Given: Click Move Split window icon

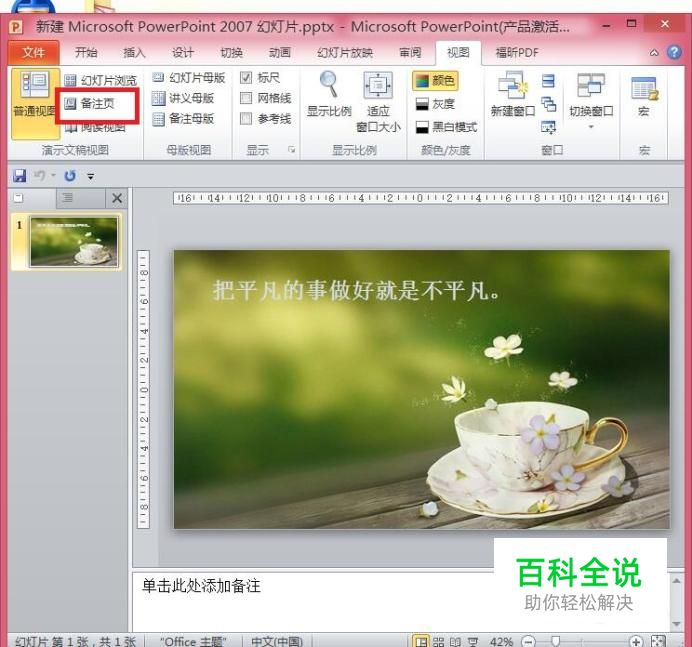Looking at the screenshot, I should [x=548, y=127].
